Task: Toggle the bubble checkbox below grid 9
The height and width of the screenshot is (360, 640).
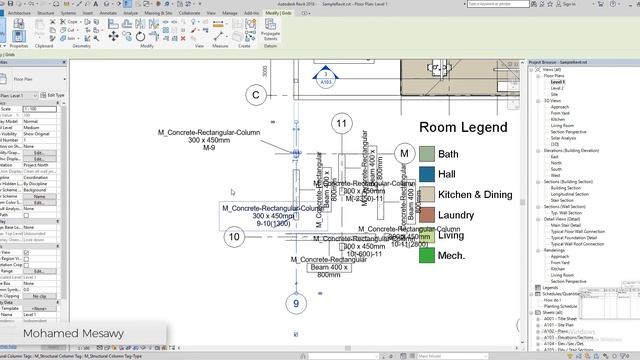Action: [x=296, y=334]
